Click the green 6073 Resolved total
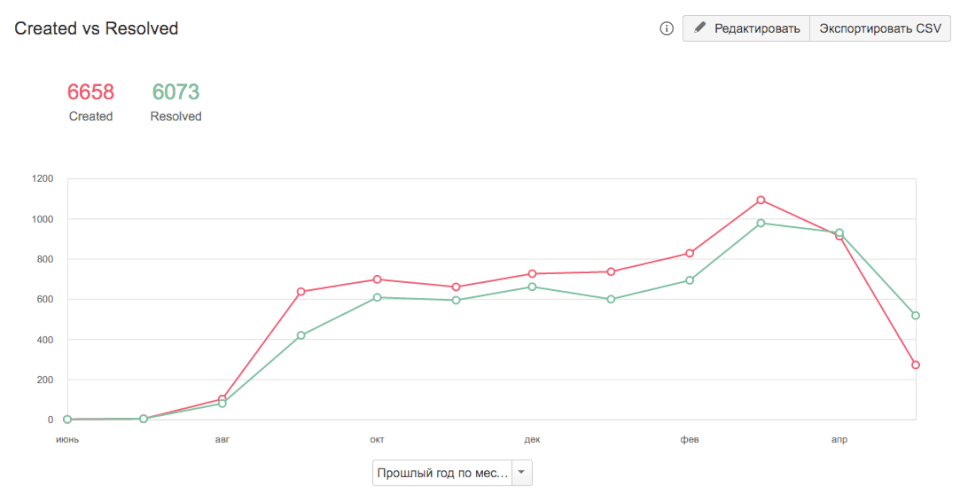 pyautogui.click(x=176, y=92)
